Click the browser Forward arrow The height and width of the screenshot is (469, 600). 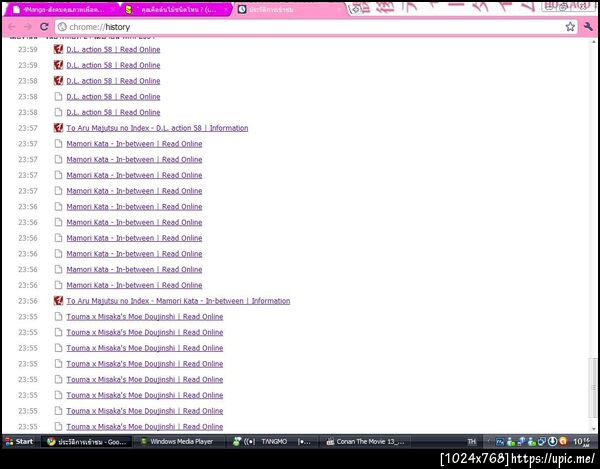pos(28,27)
